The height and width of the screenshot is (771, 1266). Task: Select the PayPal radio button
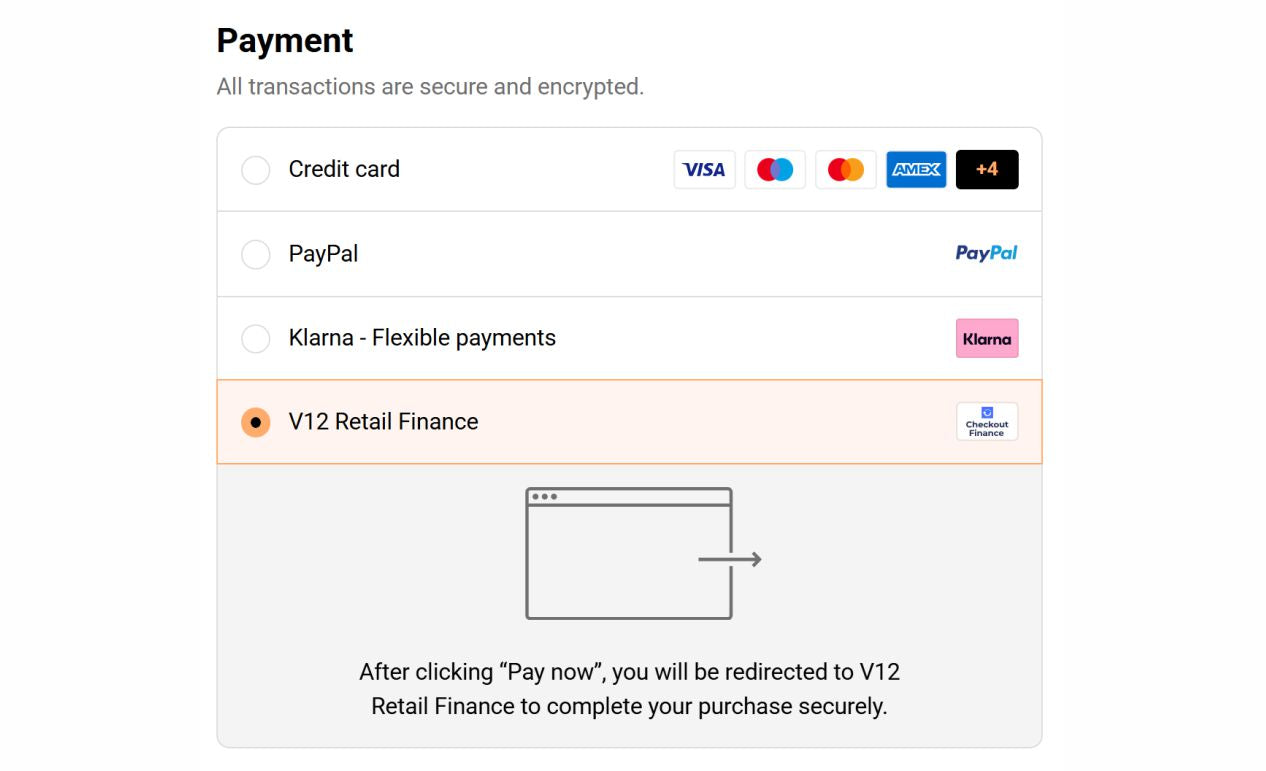tap(256, 254)
